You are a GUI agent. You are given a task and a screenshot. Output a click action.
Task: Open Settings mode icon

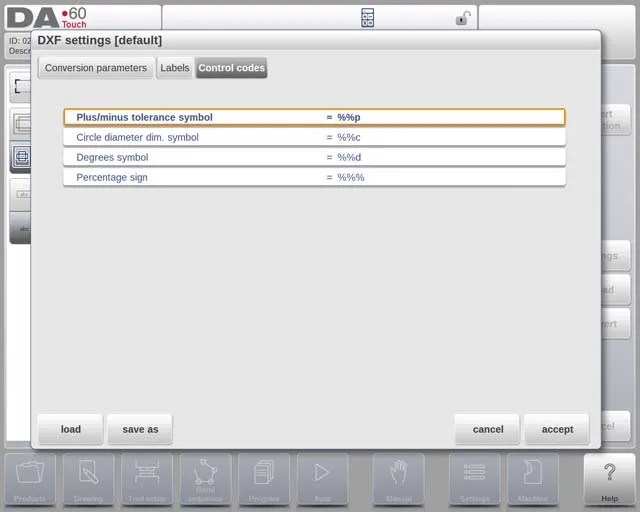474,479
